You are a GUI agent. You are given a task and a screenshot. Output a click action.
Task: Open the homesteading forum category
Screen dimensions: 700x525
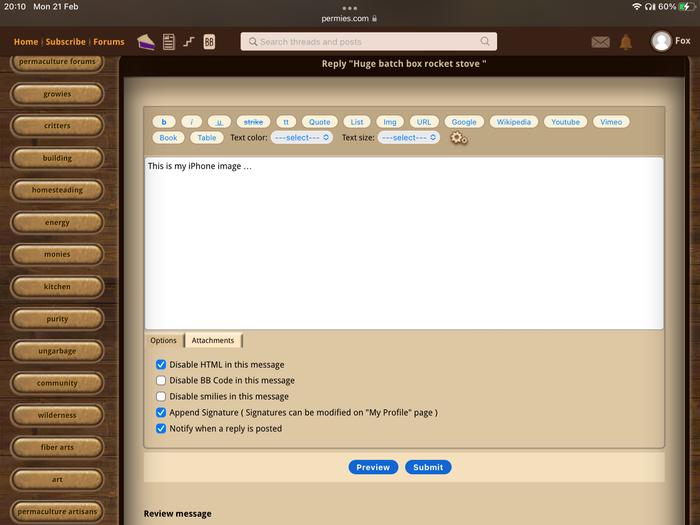(x=57, y=190)
